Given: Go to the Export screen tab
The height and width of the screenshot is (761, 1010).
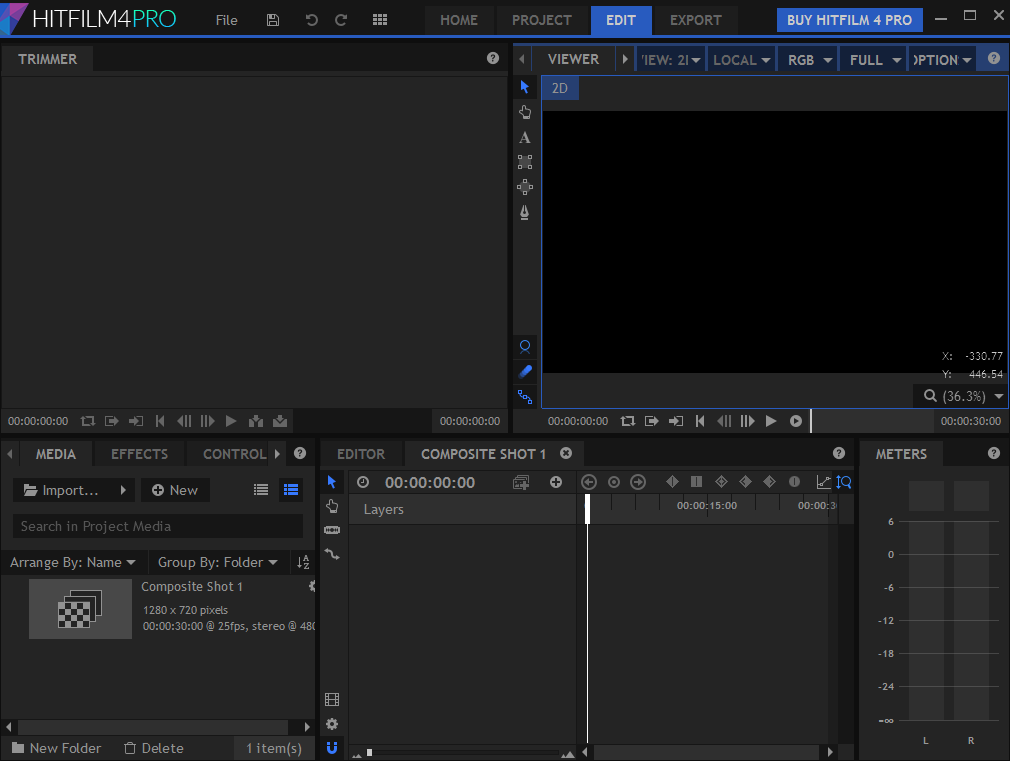Looking at the screenshot, I should tap(695, 20).
